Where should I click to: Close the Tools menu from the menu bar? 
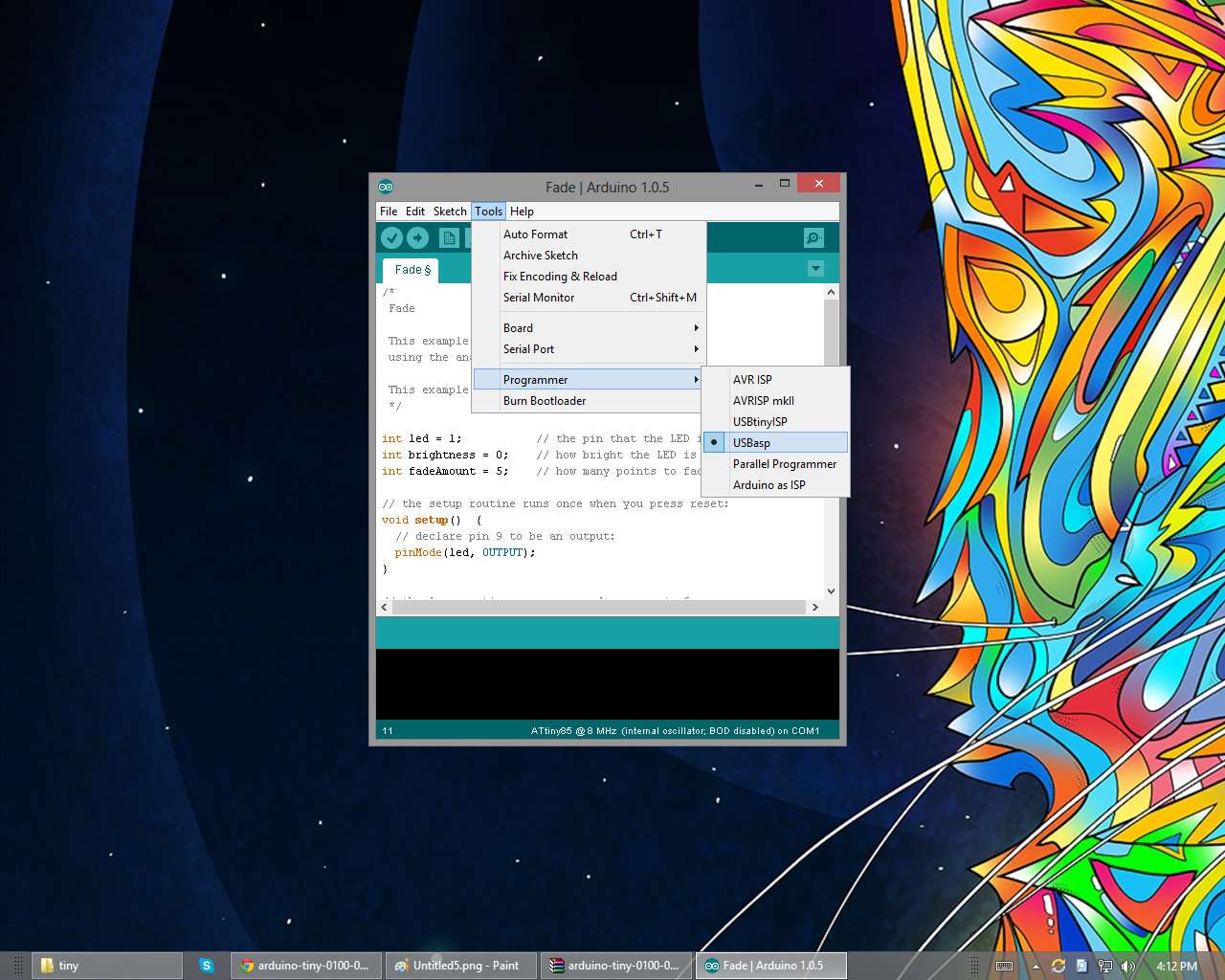(488, 212)
